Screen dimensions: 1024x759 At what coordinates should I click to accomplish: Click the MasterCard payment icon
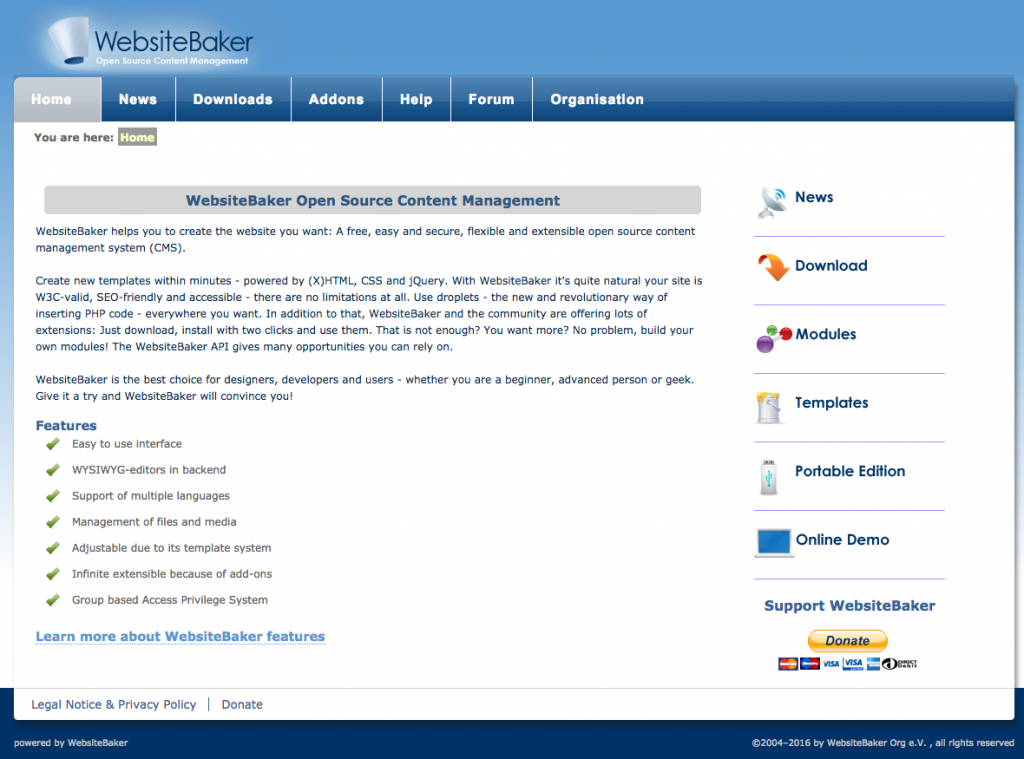(787, 663)
